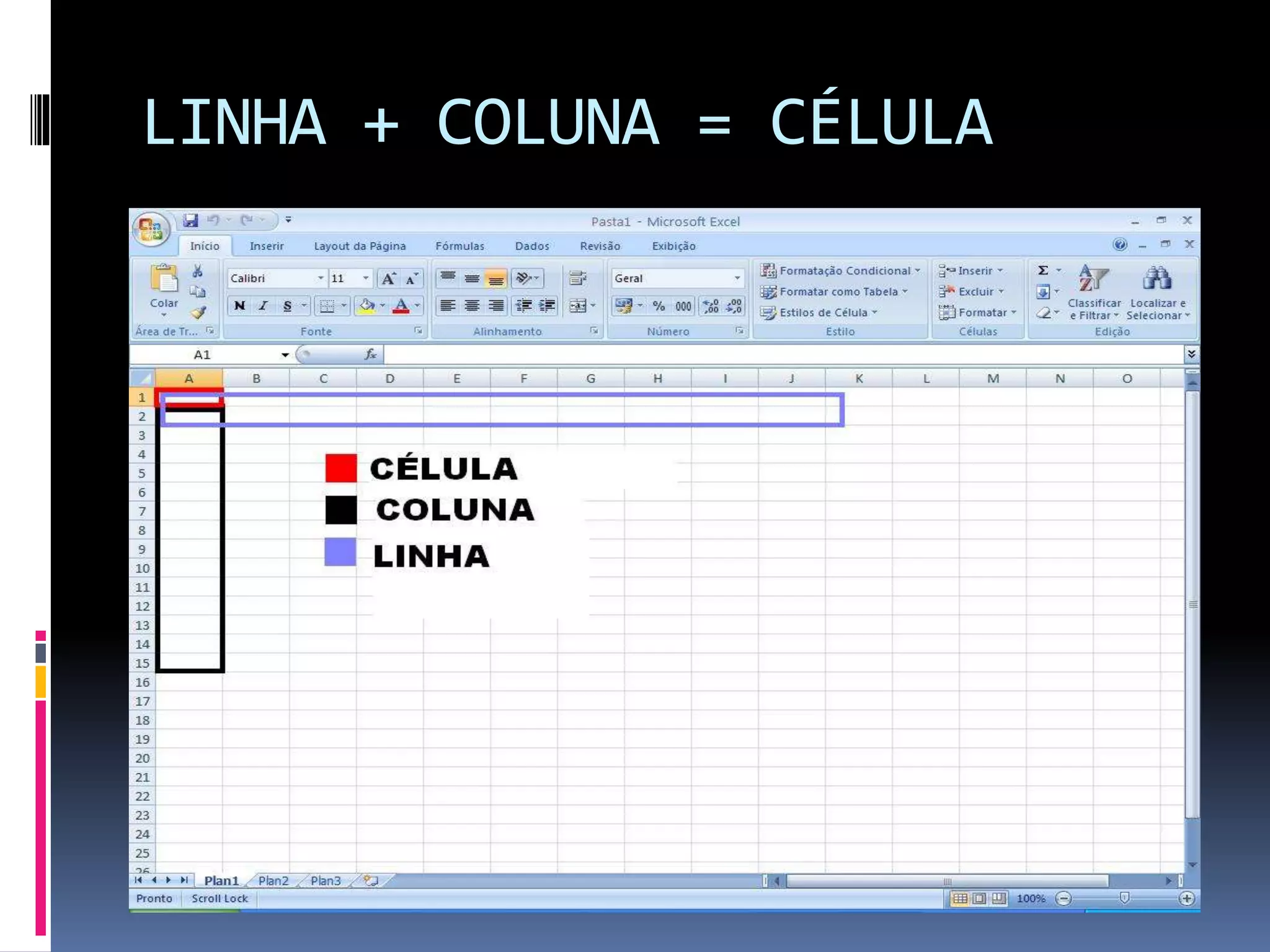The width and height of the screenshot is (1270, 952).
Task: Save the workbook from the quick access toolbar
Action: pos(190,220)
